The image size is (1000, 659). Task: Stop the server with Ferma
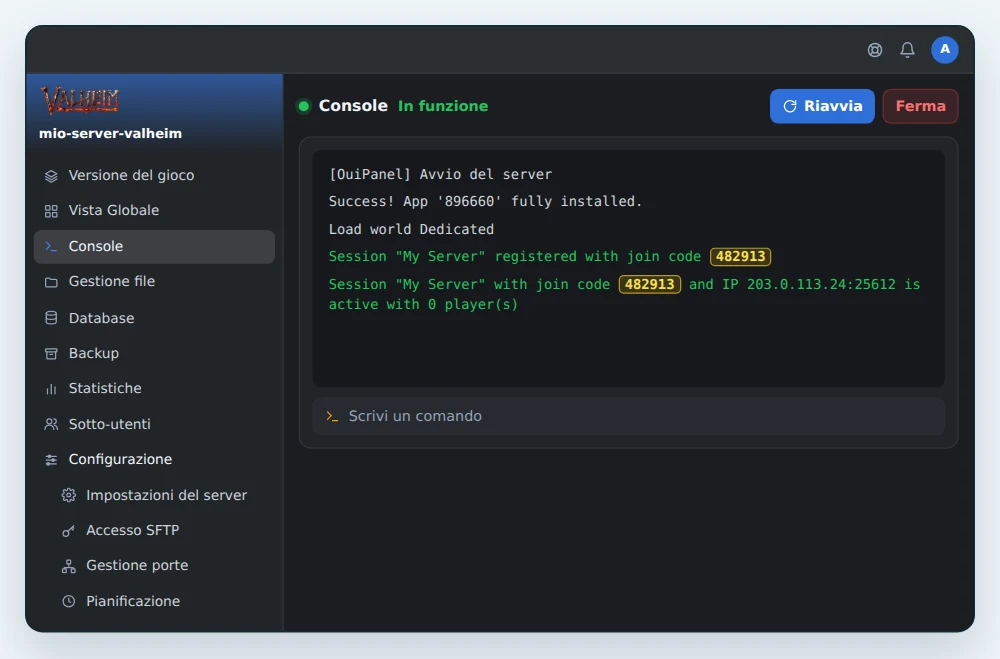(x=920, y=106)
